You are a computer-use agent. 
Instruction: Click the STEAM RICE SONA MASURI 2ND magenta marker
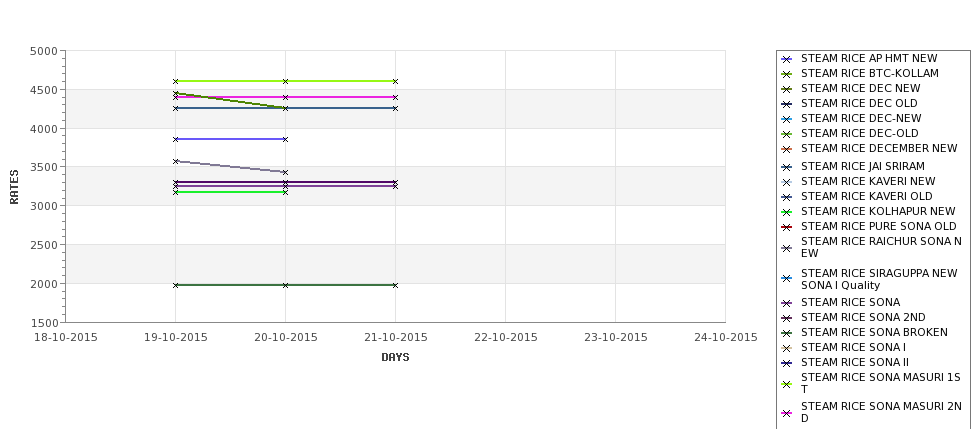pos(787,413)
